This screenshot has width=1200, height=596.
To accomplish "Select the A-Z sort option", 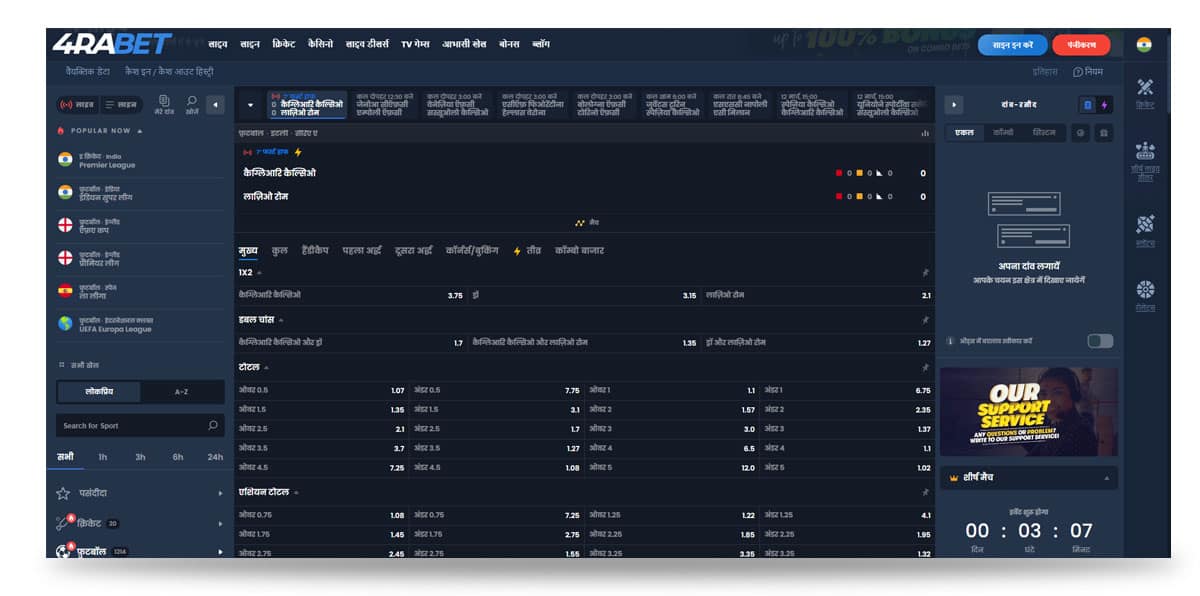I will pyautogui.click(x=182, y=391).
